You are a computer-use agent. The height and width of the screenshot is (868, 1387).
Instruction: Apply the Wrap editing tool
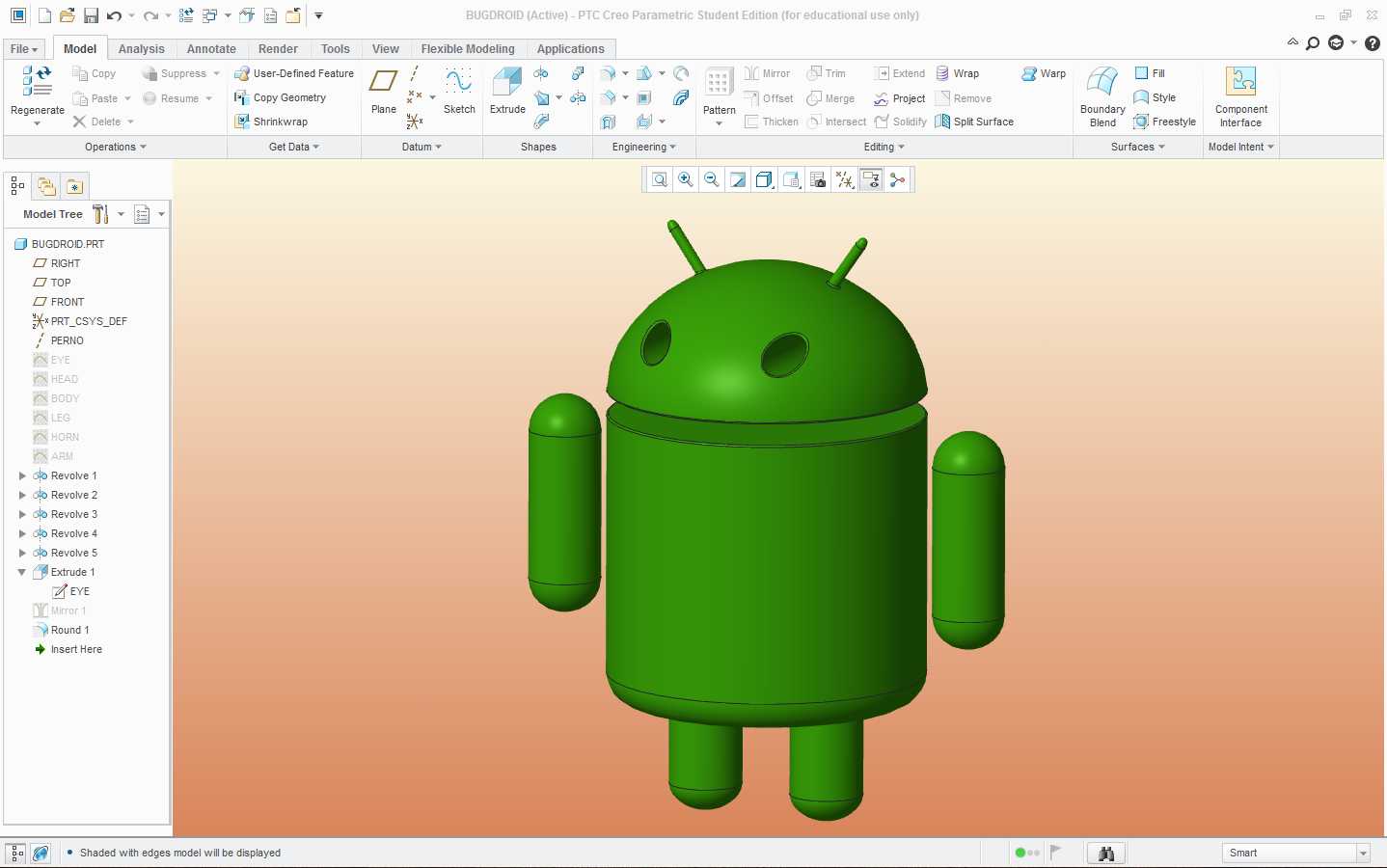click(x=957, y=73)
